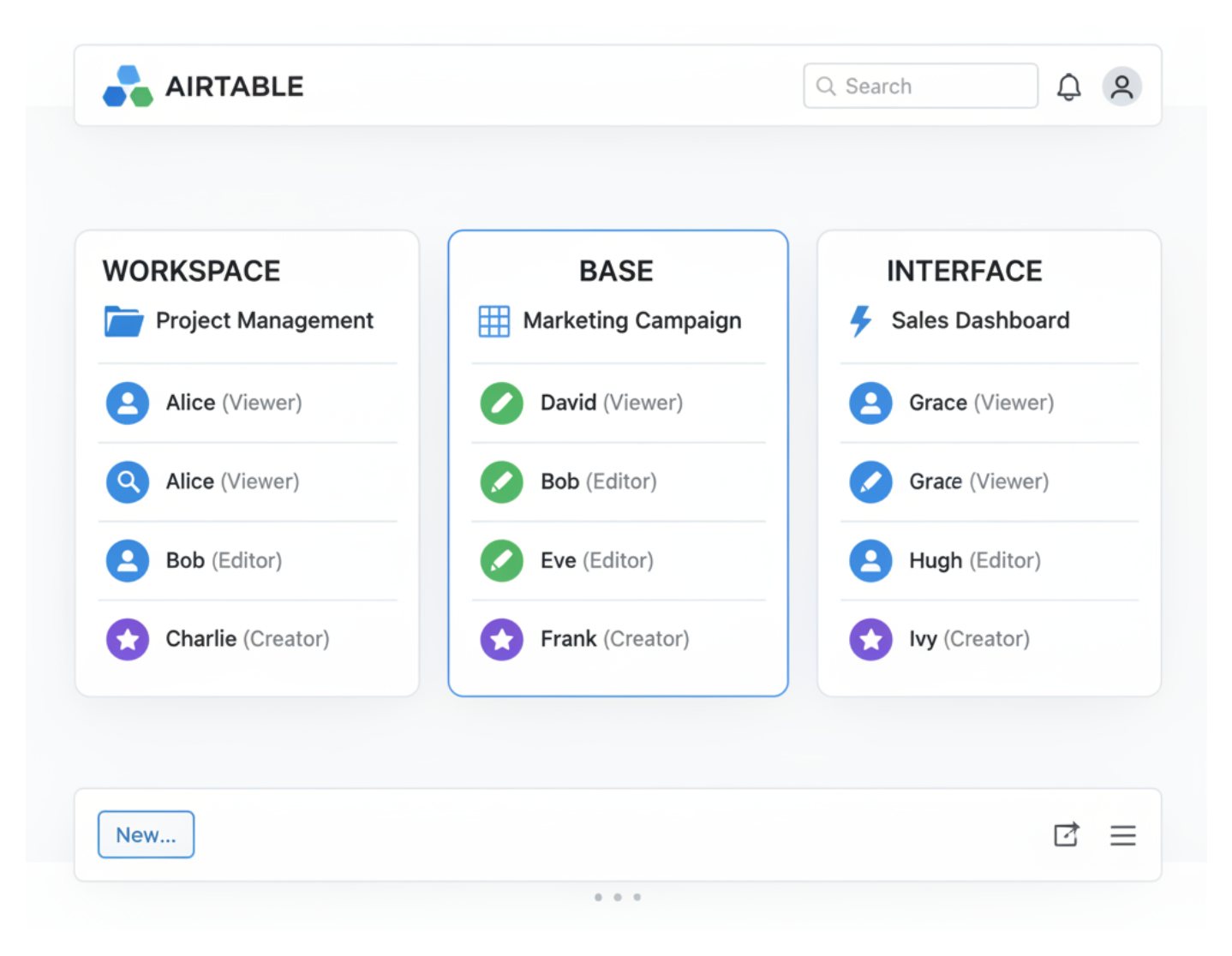The width and height of the screenshot is (1232, 956).
Task: Click the BASE card heading
Action: pos(616,271)
